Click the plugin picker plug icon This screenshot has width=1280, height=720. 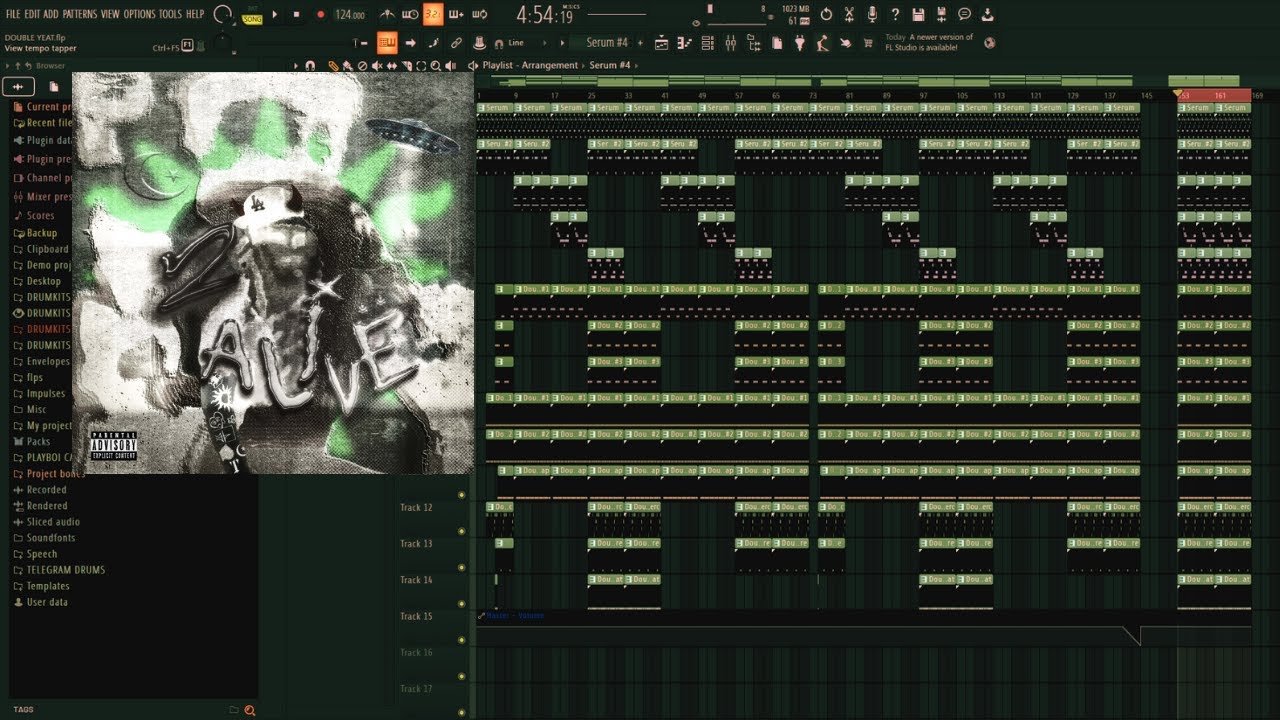click(x=800, y=43)
